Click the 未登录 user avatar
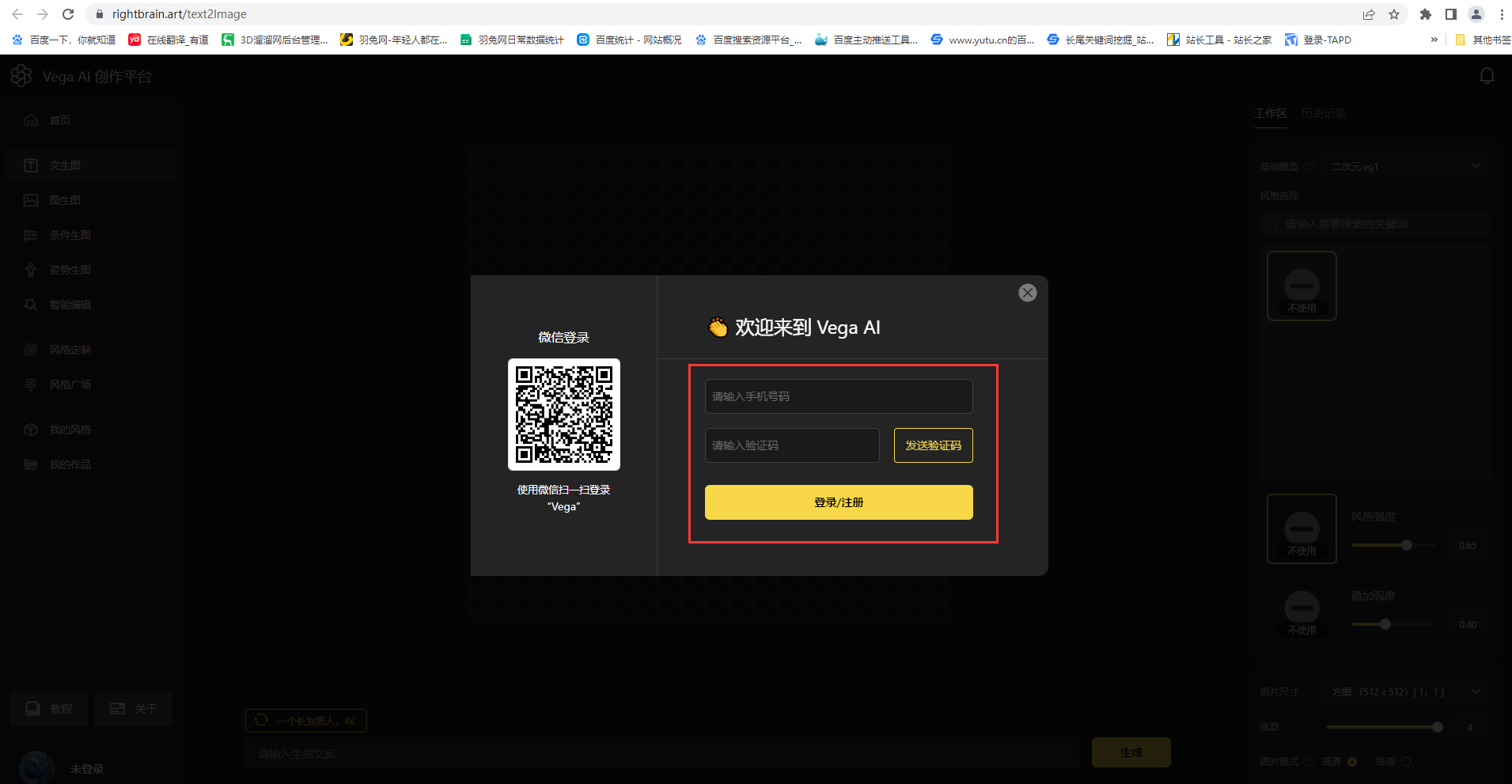Image resolution: width=1512 pixels, height=784 pixels. [x=36, y=767]
